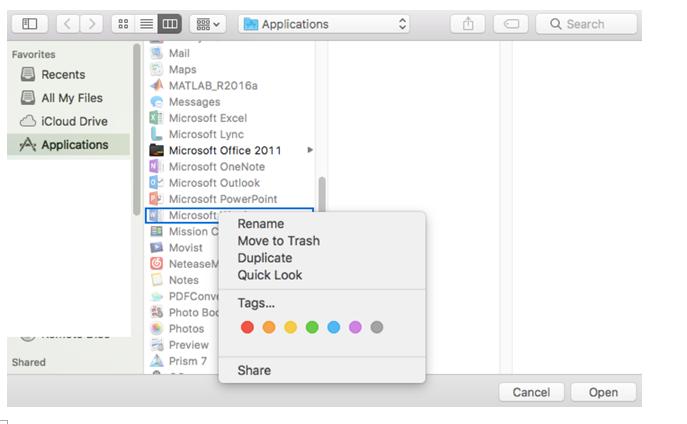687x424 pixels.
Task: Apply the green tag color
Action: 312,327
